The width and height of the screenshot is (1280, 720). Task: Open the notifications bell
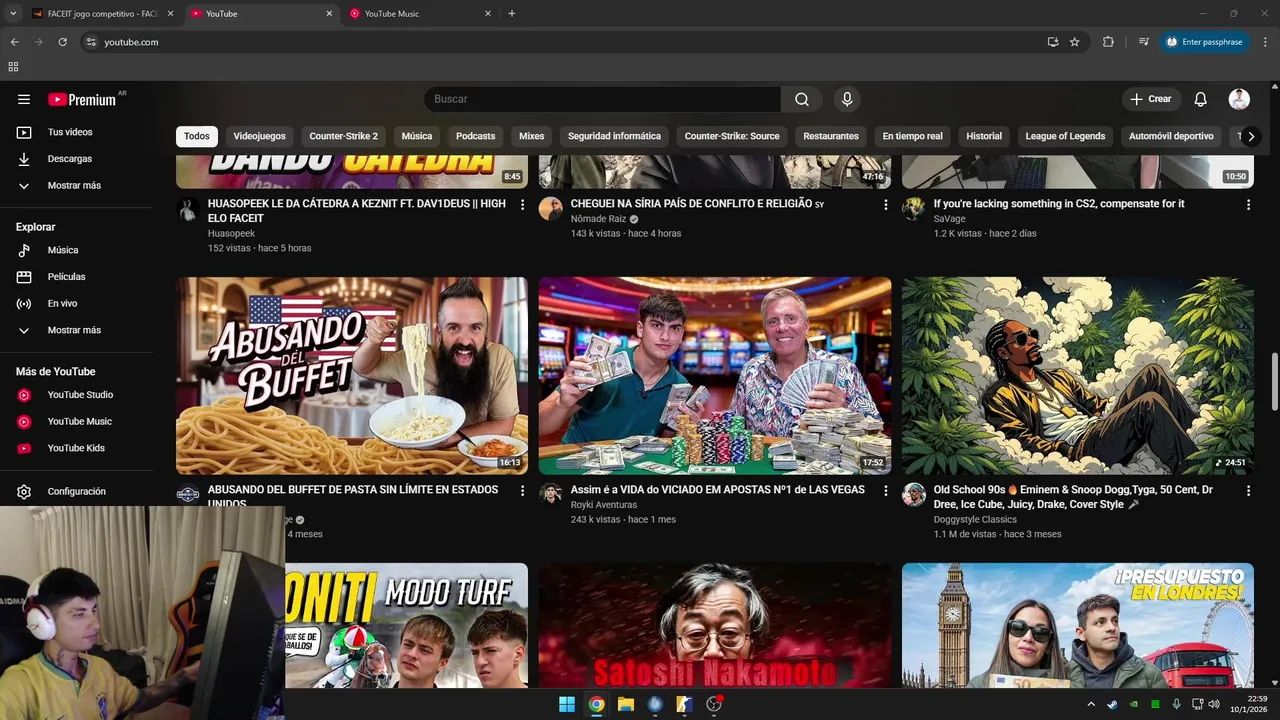pyautogui.click(x=1201, y=99)
